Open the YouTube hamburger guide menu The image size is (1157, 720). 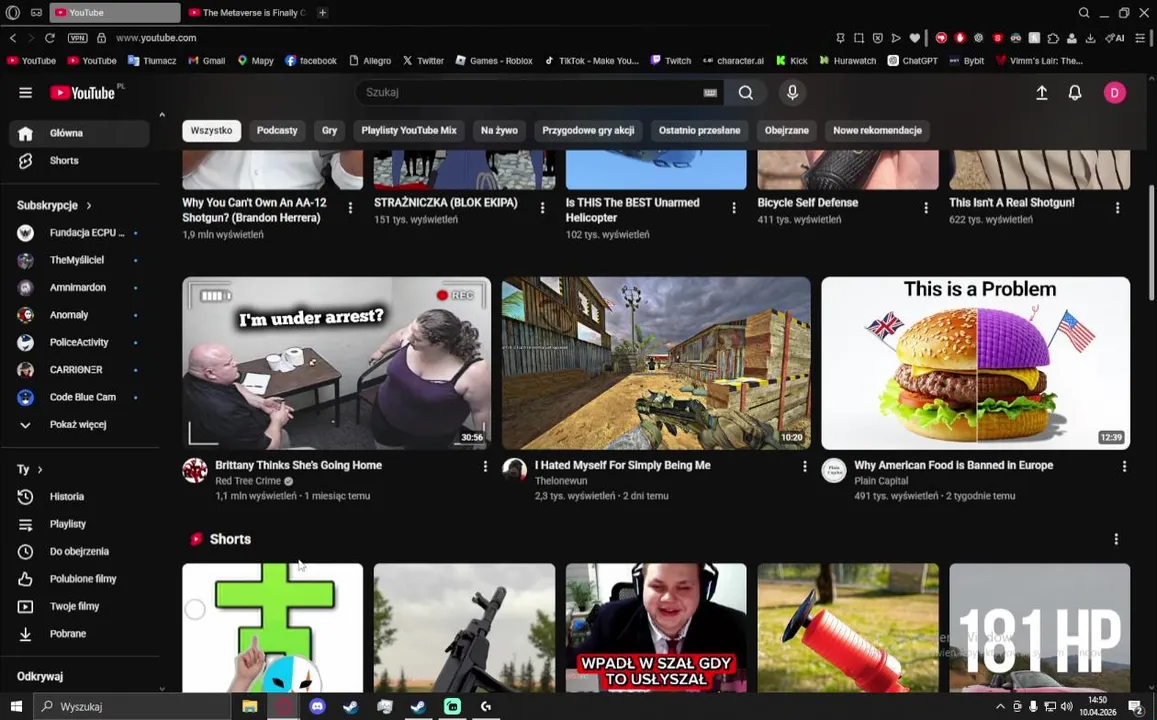(x=25, y=92)
